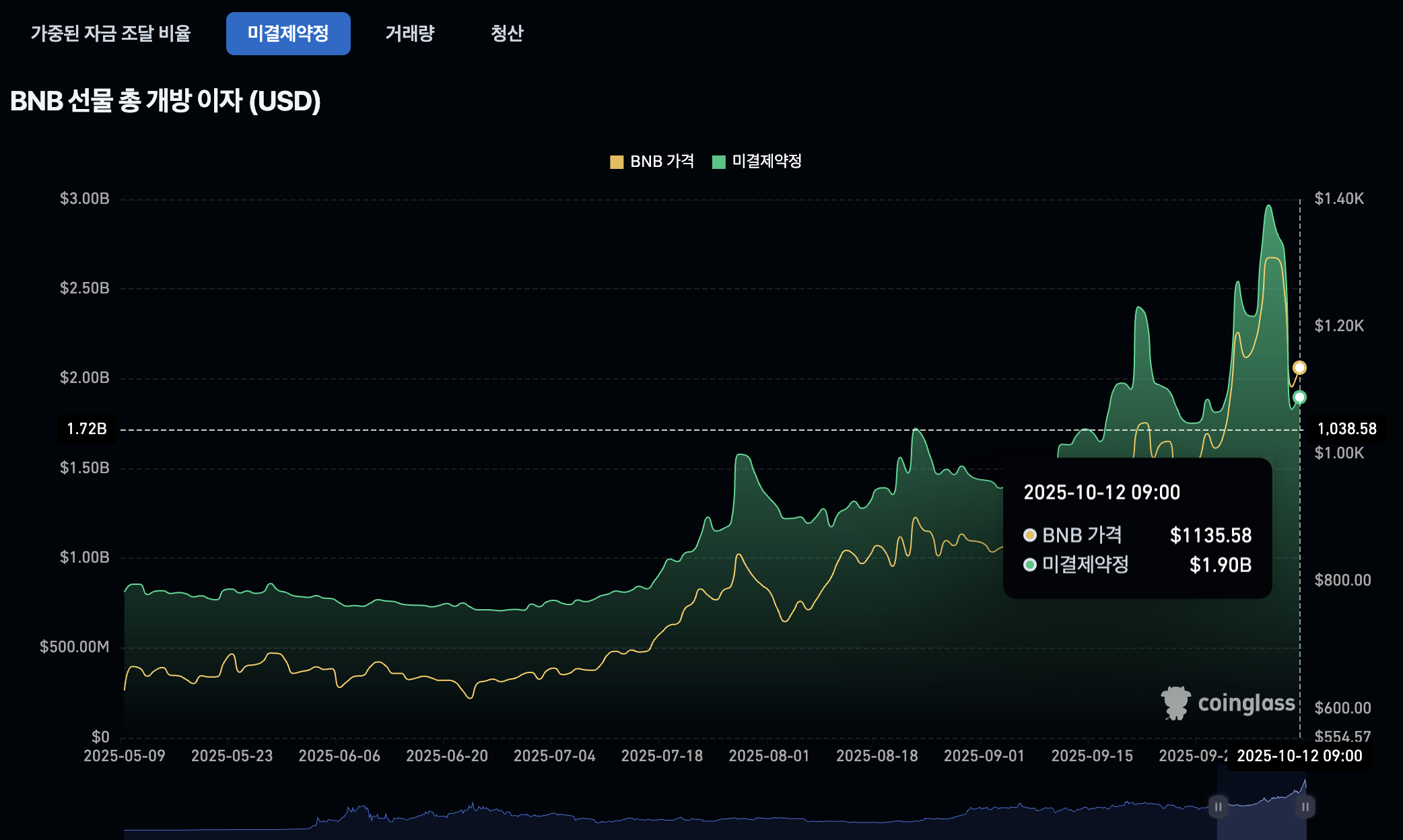Select the yellow BNB price dot on the chart
The width and height of the screenshot is (1403, 840).
pyautogui.click(x=1300, y=367)
